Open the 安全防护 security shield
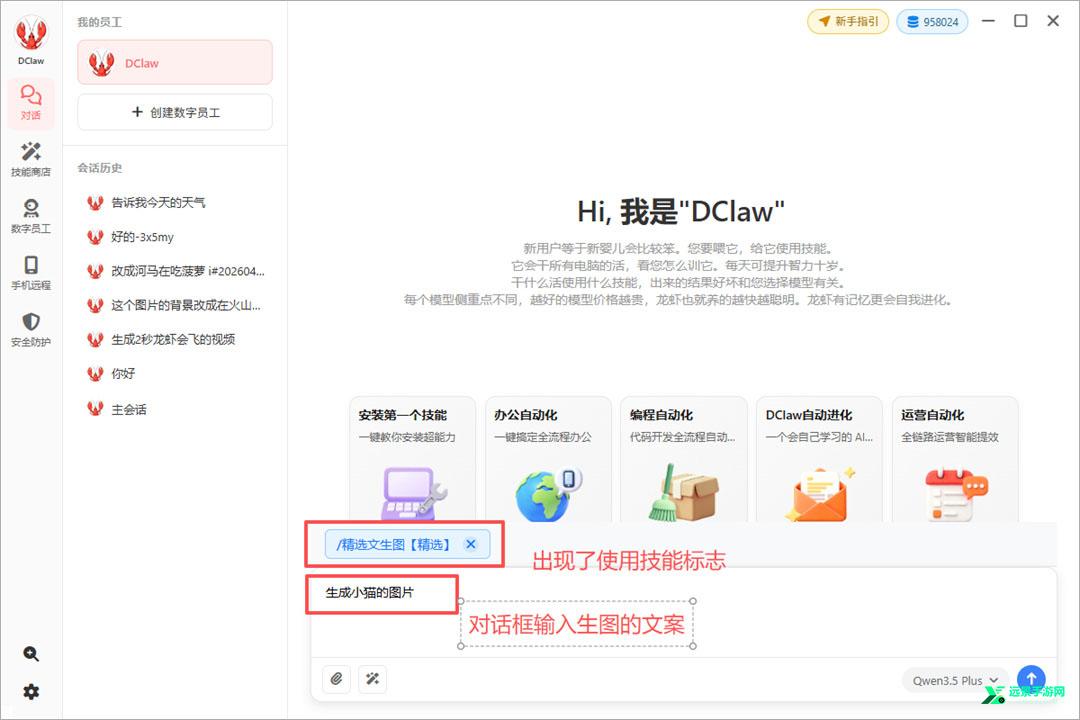Image resolution: width=1080 pixels, height=720 pixels. point(31,329)
